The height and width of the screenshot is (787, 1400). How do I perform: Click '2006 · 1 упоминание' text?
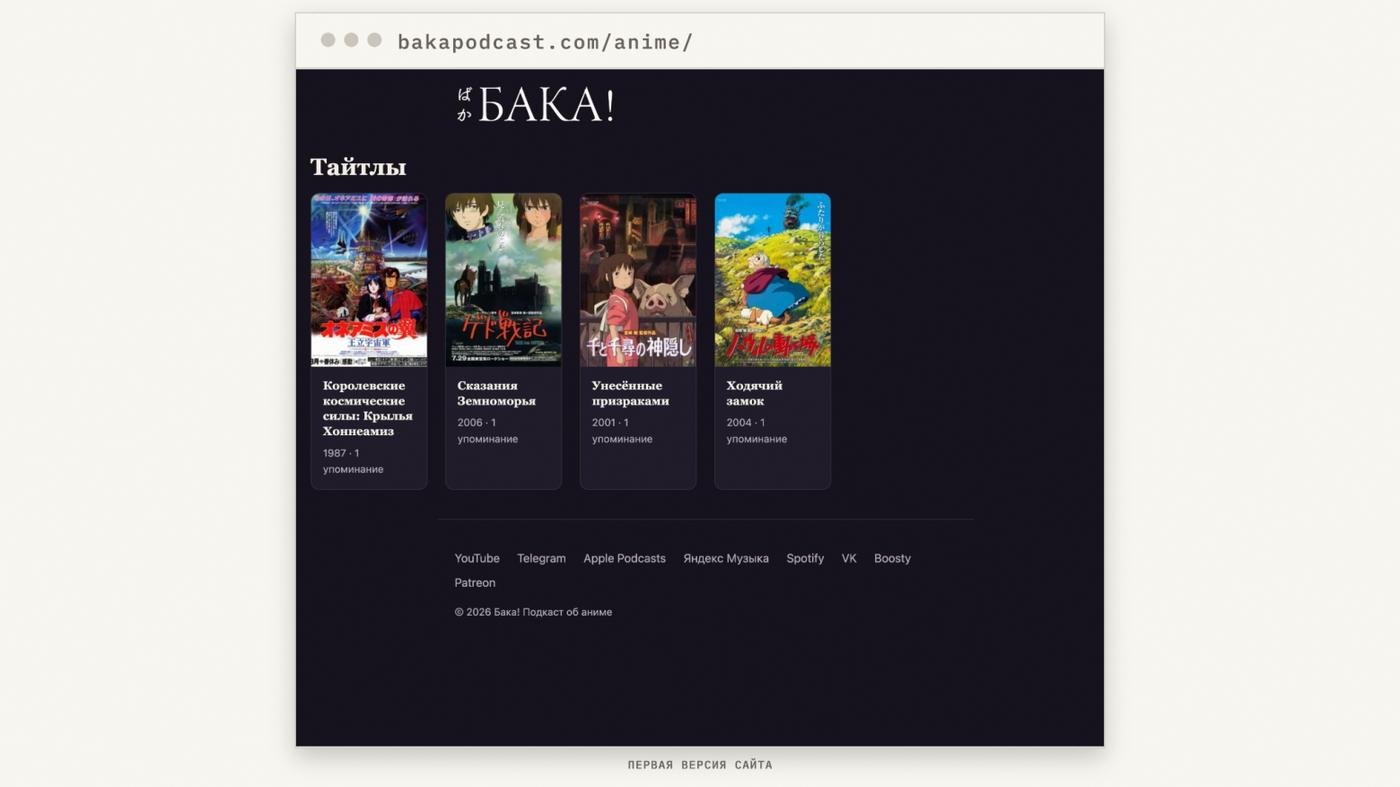[x=487, y=431]
